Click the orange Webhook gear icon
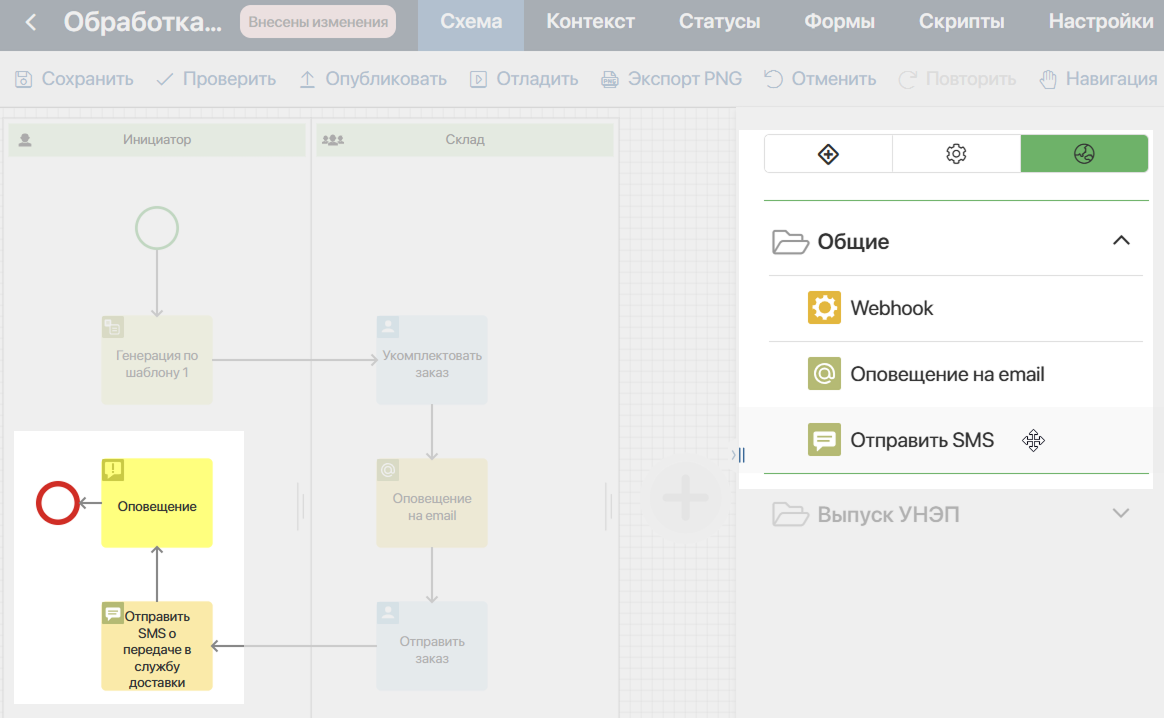The width and height of the screenshot is (1164, 718). tap(824, 307)
